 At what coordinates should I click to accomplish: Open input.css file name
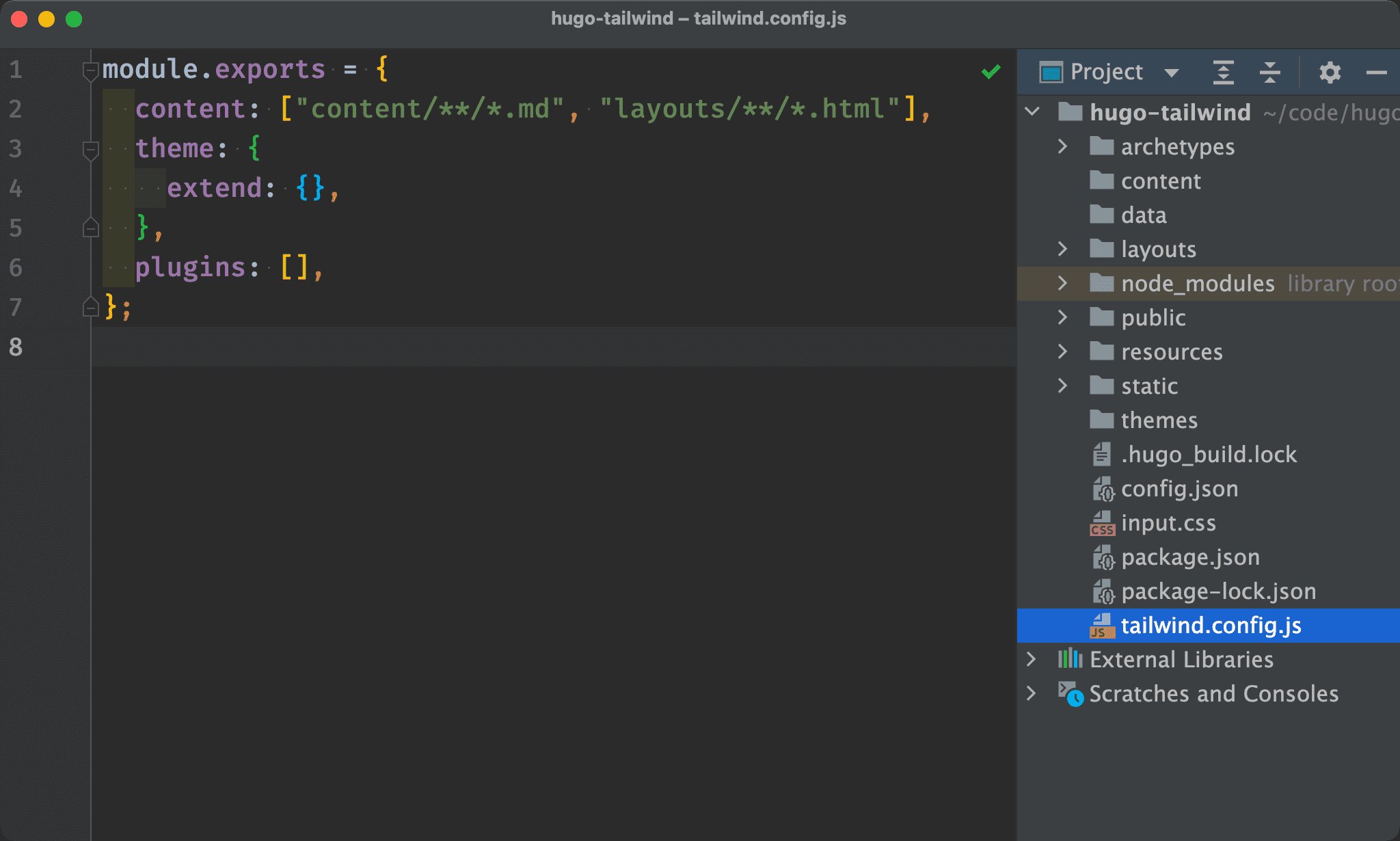point(1168,523)
